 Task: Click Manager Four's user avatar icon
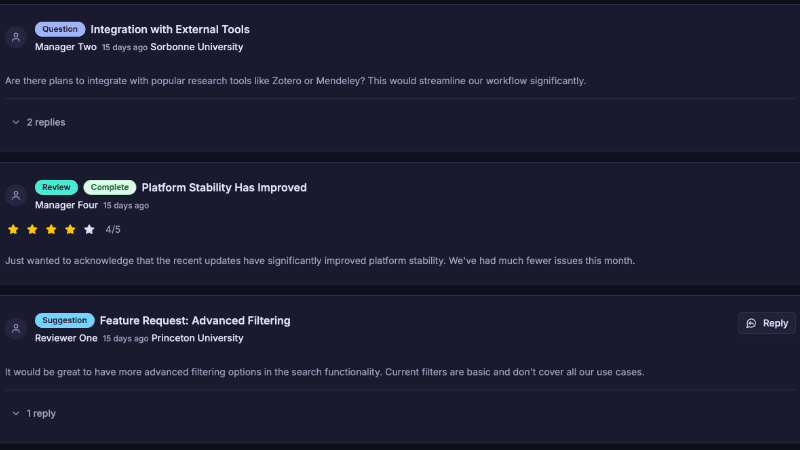(16, 195)
